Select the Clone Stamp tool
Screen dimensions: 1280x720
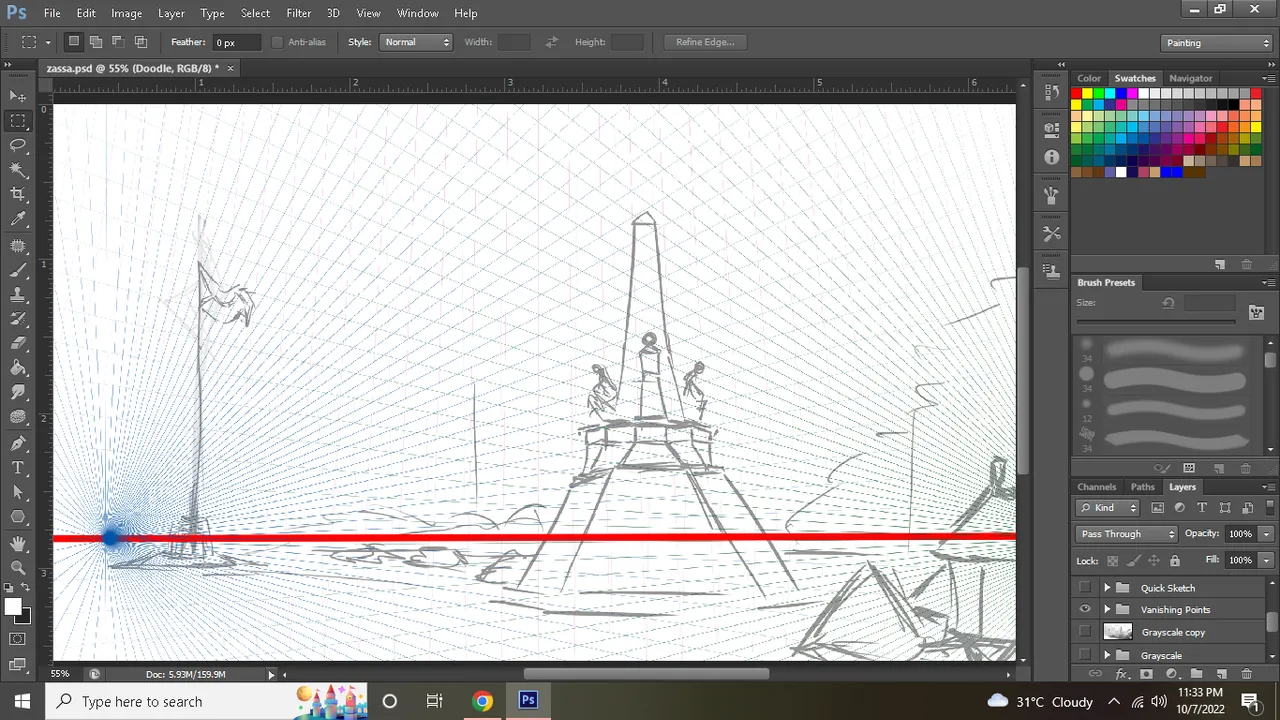[x=18, y=295]
